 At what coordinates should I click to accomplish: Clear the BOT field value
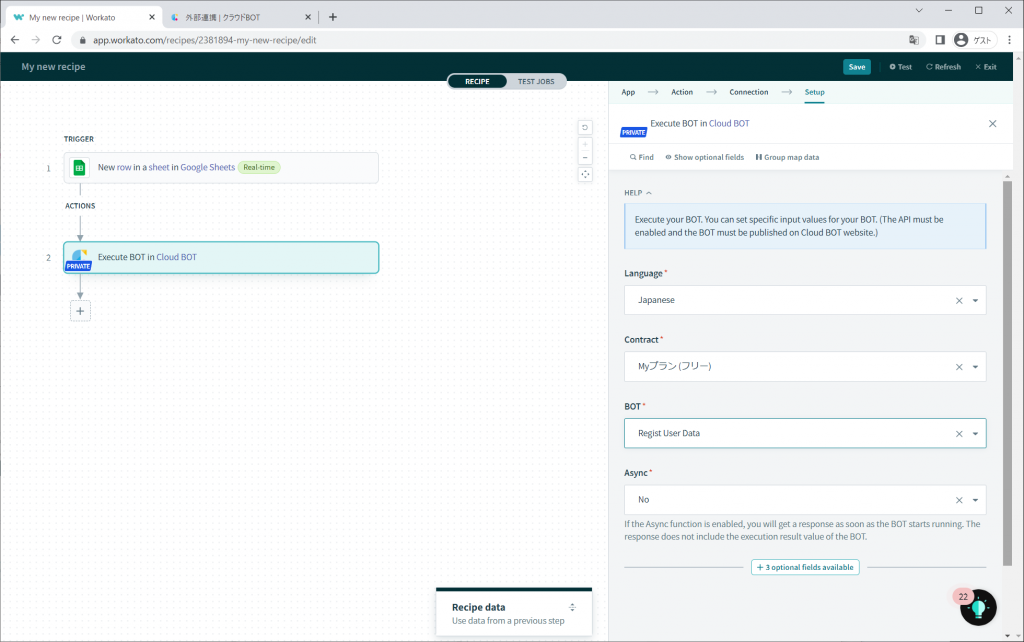pos(959,434)
